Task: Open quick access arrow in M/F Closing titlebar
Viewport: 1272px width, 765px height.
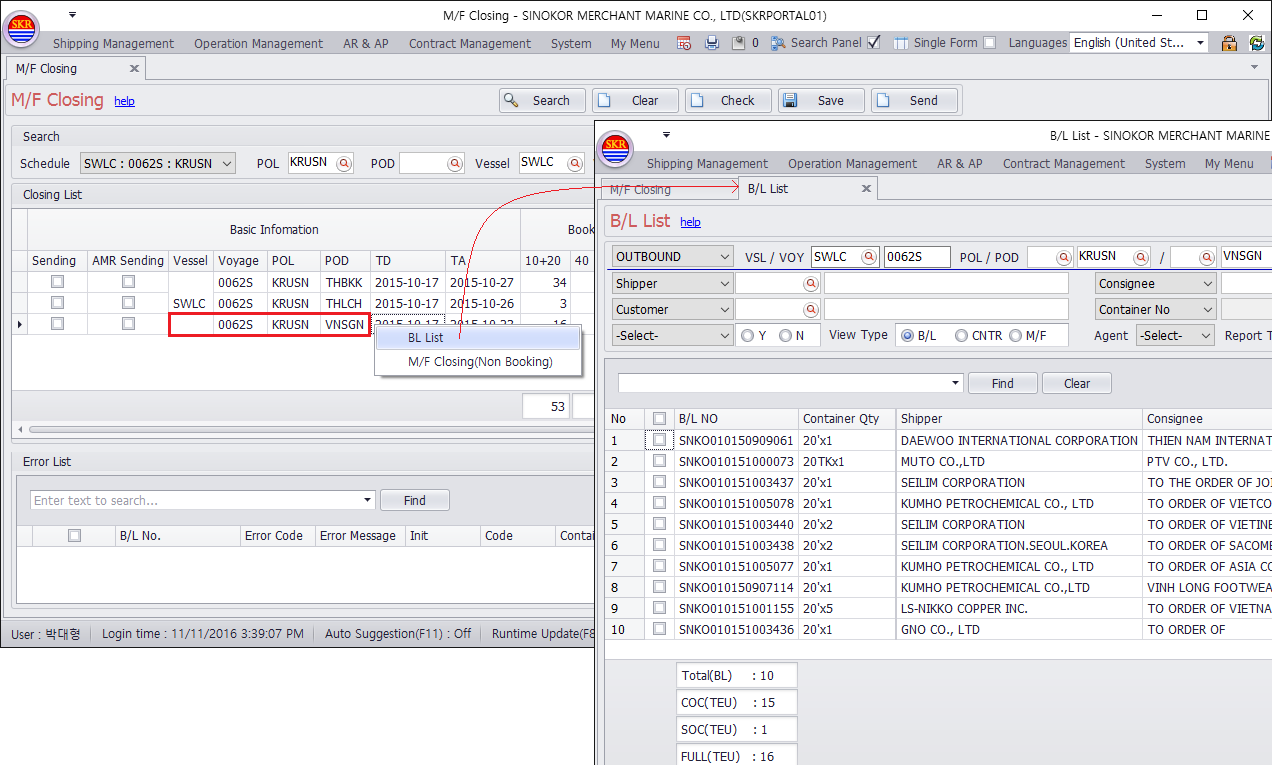Action: tap(72, 15)
